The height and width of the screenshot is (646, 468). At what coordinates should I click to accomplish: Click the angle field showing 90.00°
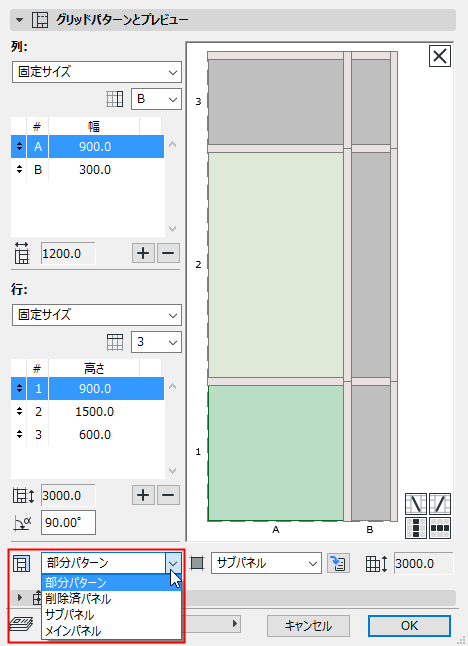pos(68,522)
